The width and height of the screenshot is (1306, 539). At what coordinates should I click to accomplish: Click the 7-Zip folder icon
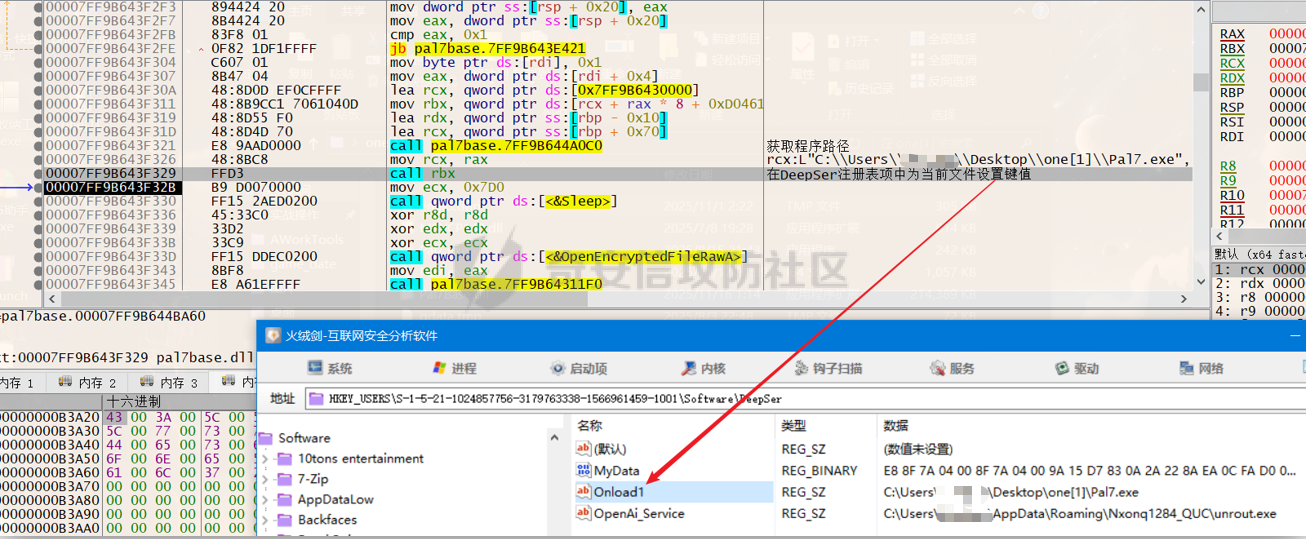click(x=286, y=479)
